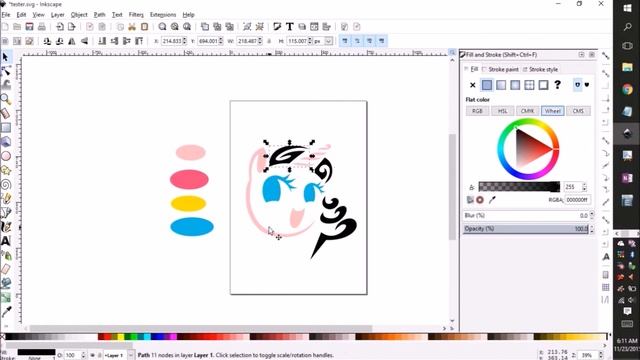Select the Zoom magnifier tool
The height and width of the screenshot is (360, 640).
(5, 99)
